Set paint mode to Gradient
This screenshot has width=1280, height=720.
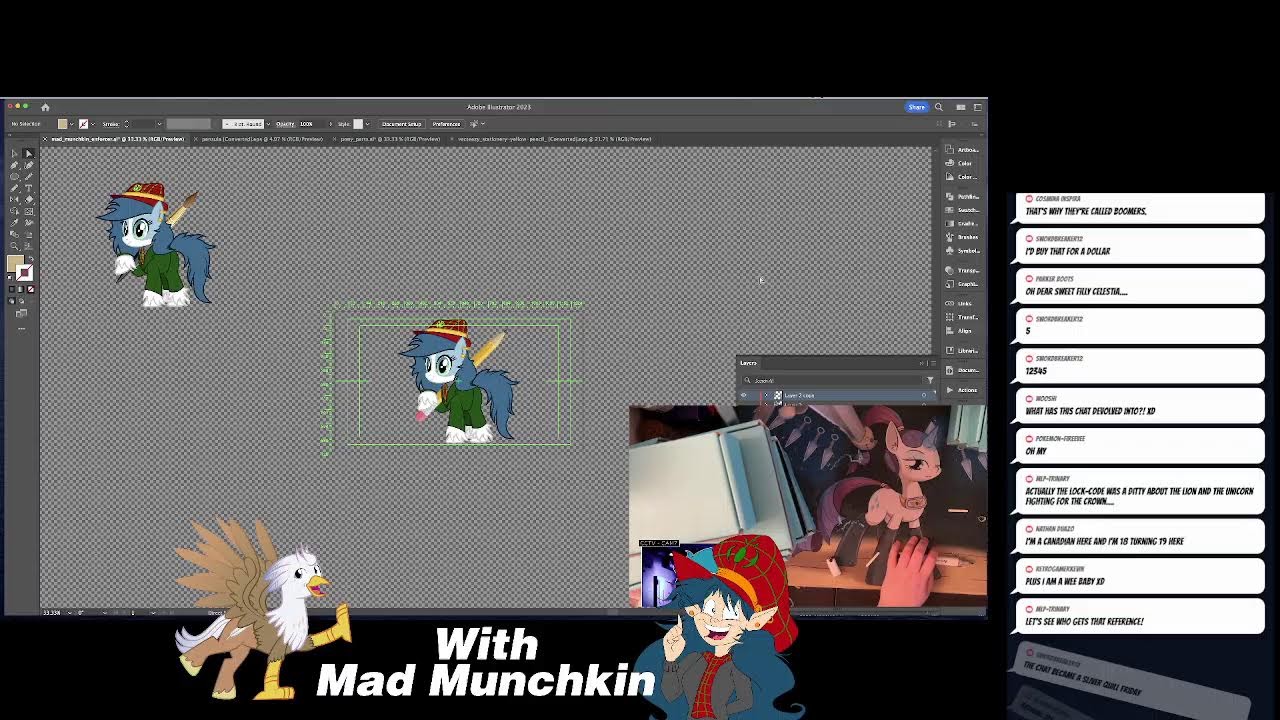pos(21,289)
